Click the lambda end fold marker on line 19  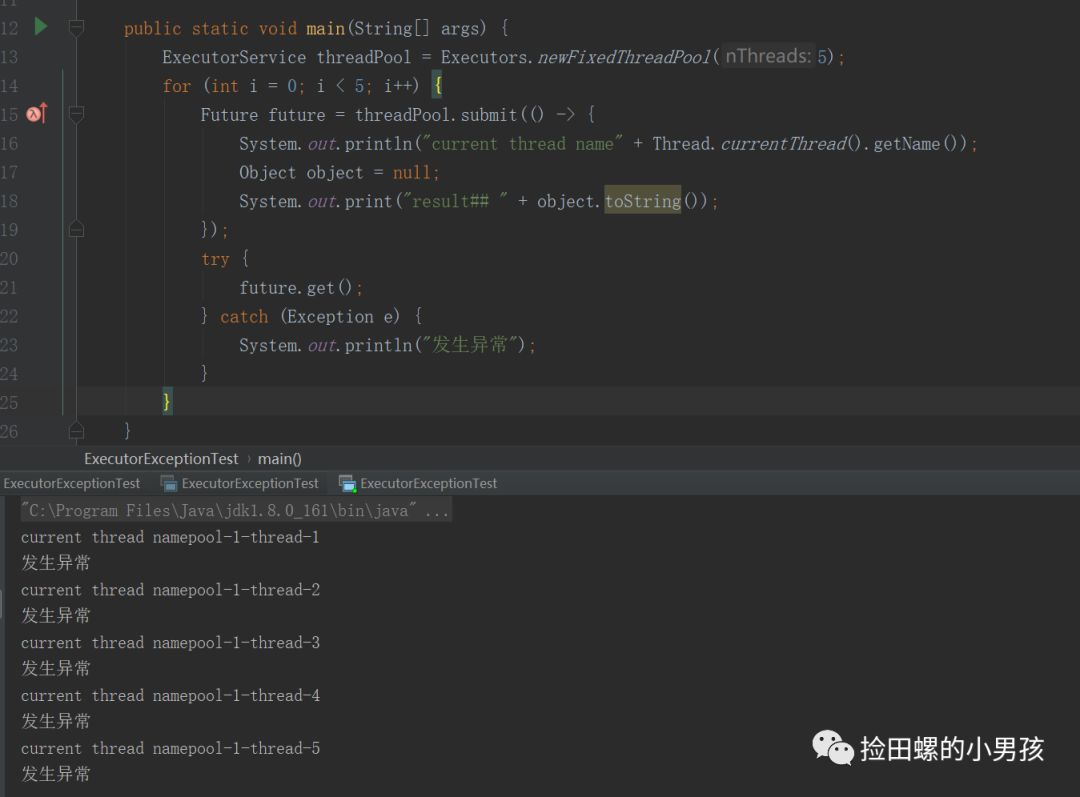click(x=76, y=229)
